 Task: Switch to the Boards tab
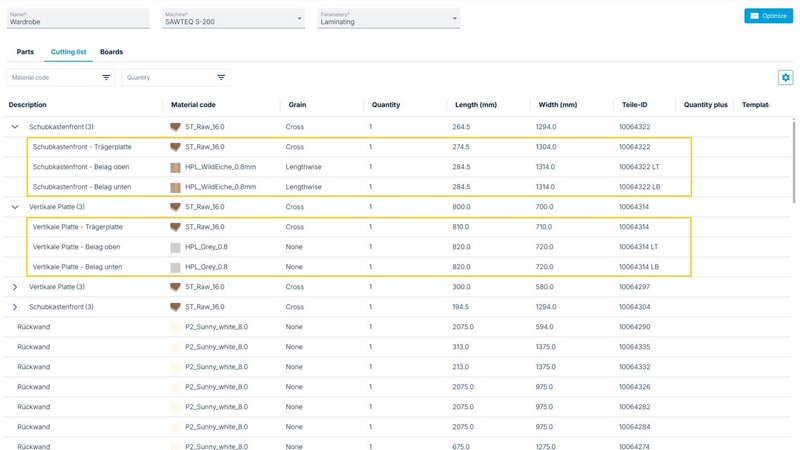[x=111, y=50]
